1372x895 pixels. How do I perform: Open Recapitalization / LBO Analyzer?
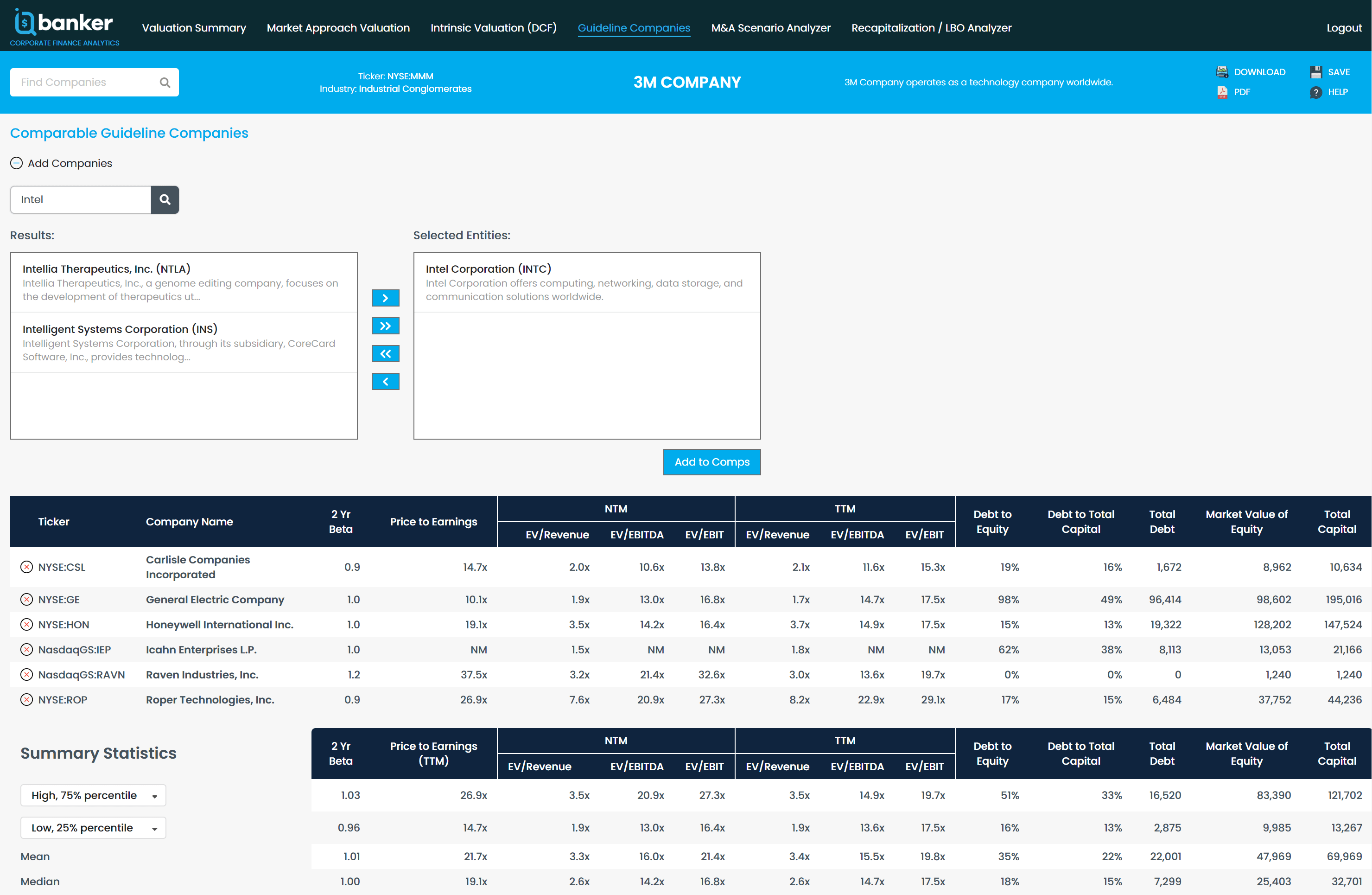tap(931, 28)
